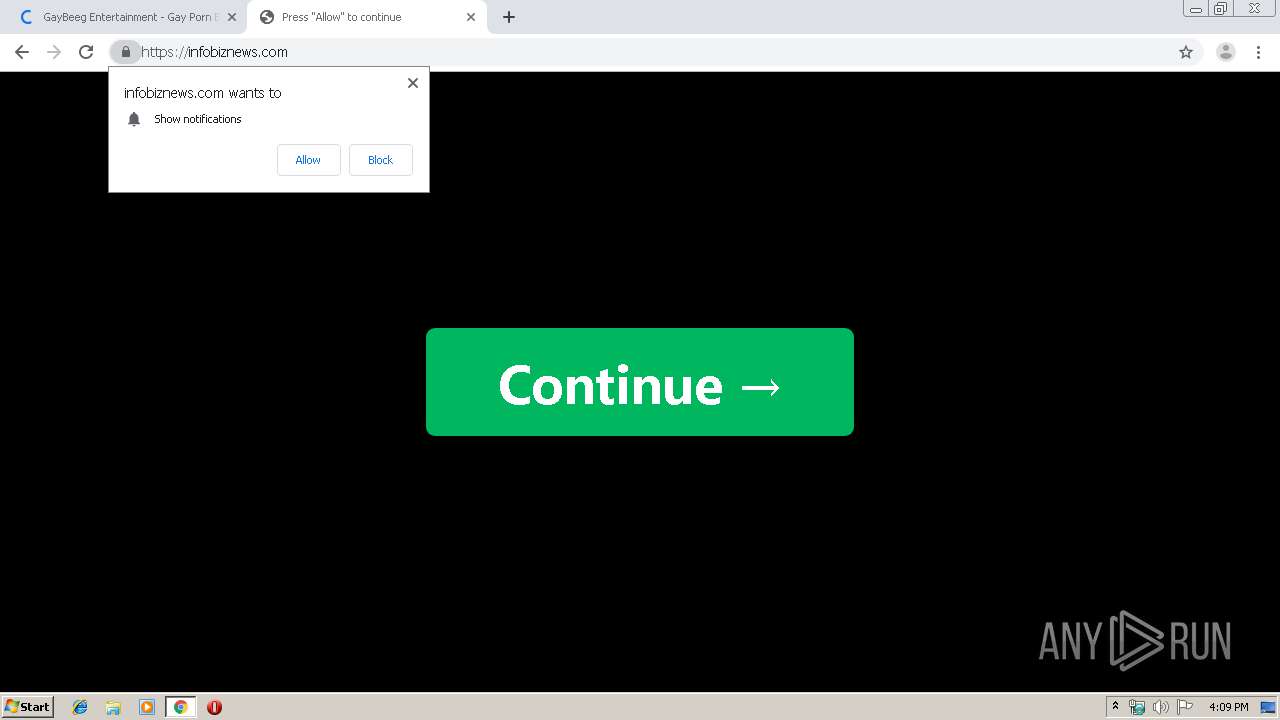This screenshot has width=1280, height=720.
Task: Open the network tray icon
Action: tap(1137, 707)
